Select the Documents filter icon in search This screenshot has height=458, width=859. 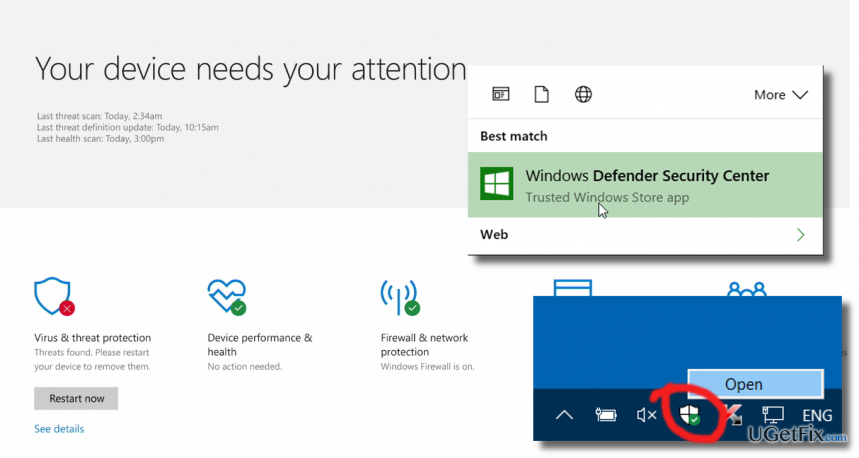coord(541,94)
